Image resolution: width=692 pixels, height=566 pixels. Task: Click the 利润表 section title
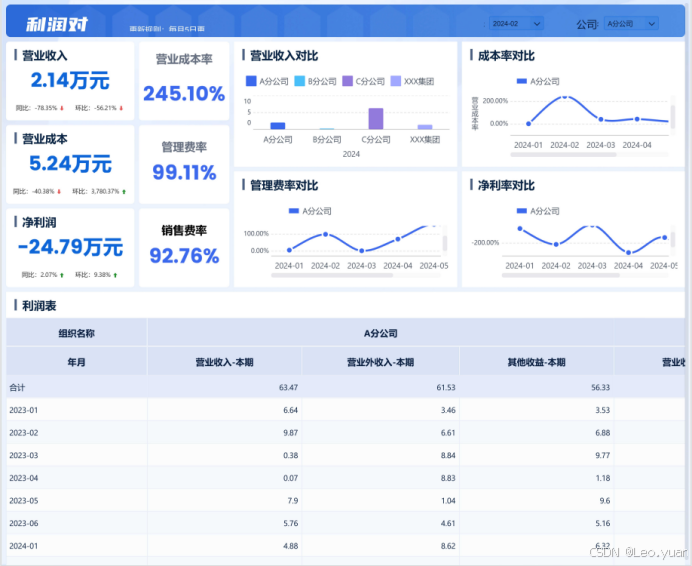(39, 306)
